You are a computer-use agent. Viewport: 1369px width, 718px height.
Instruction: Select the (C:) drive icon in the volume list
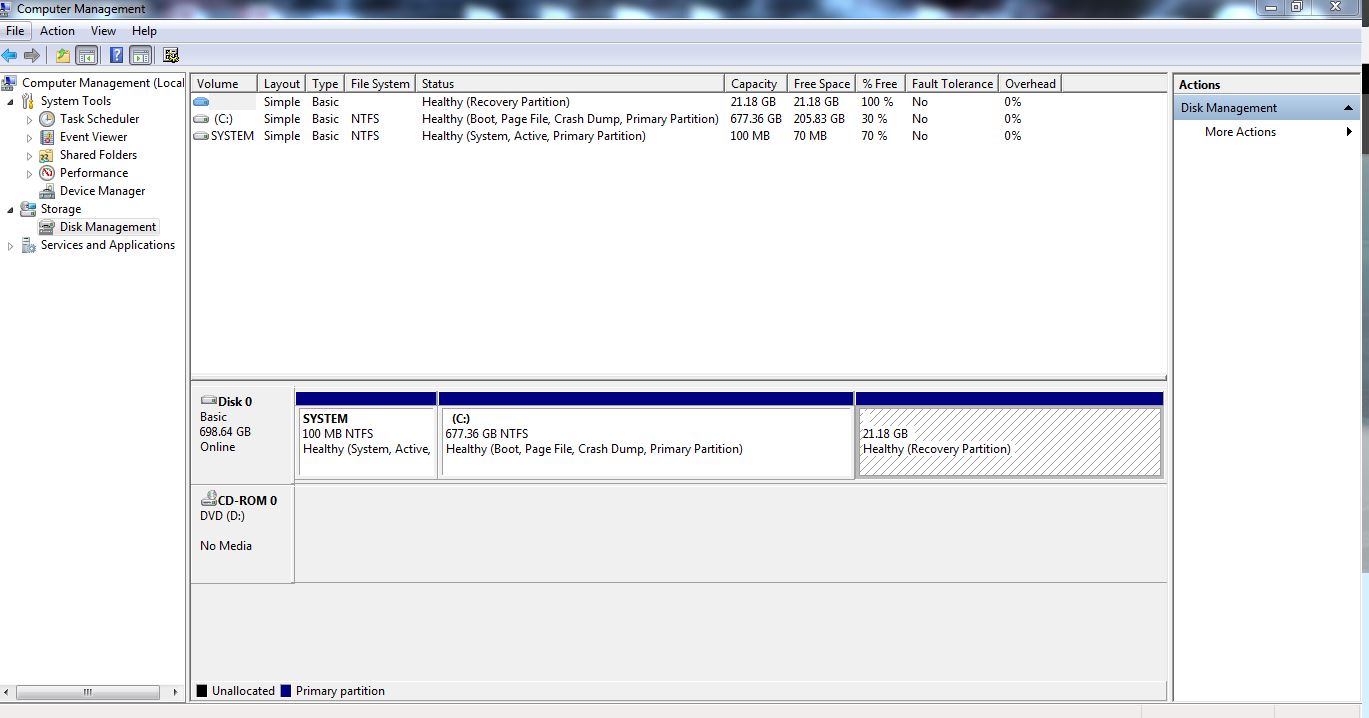[201, 119]
